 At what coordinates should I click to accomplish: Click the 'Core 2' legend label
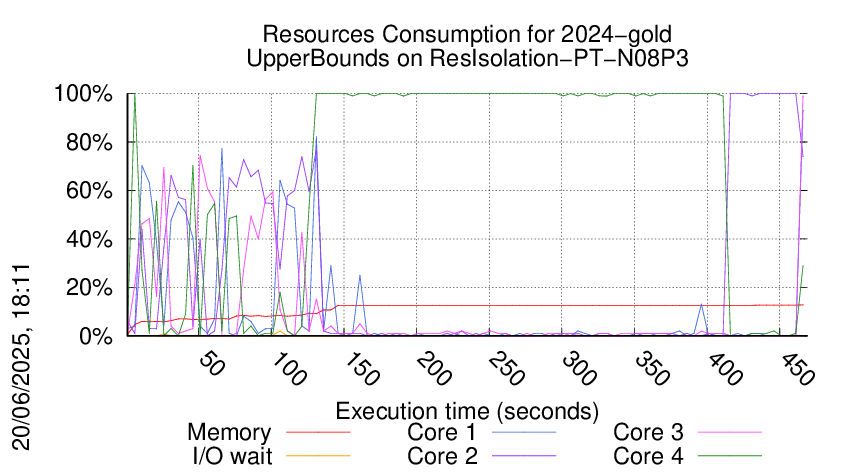pos(442,456)
